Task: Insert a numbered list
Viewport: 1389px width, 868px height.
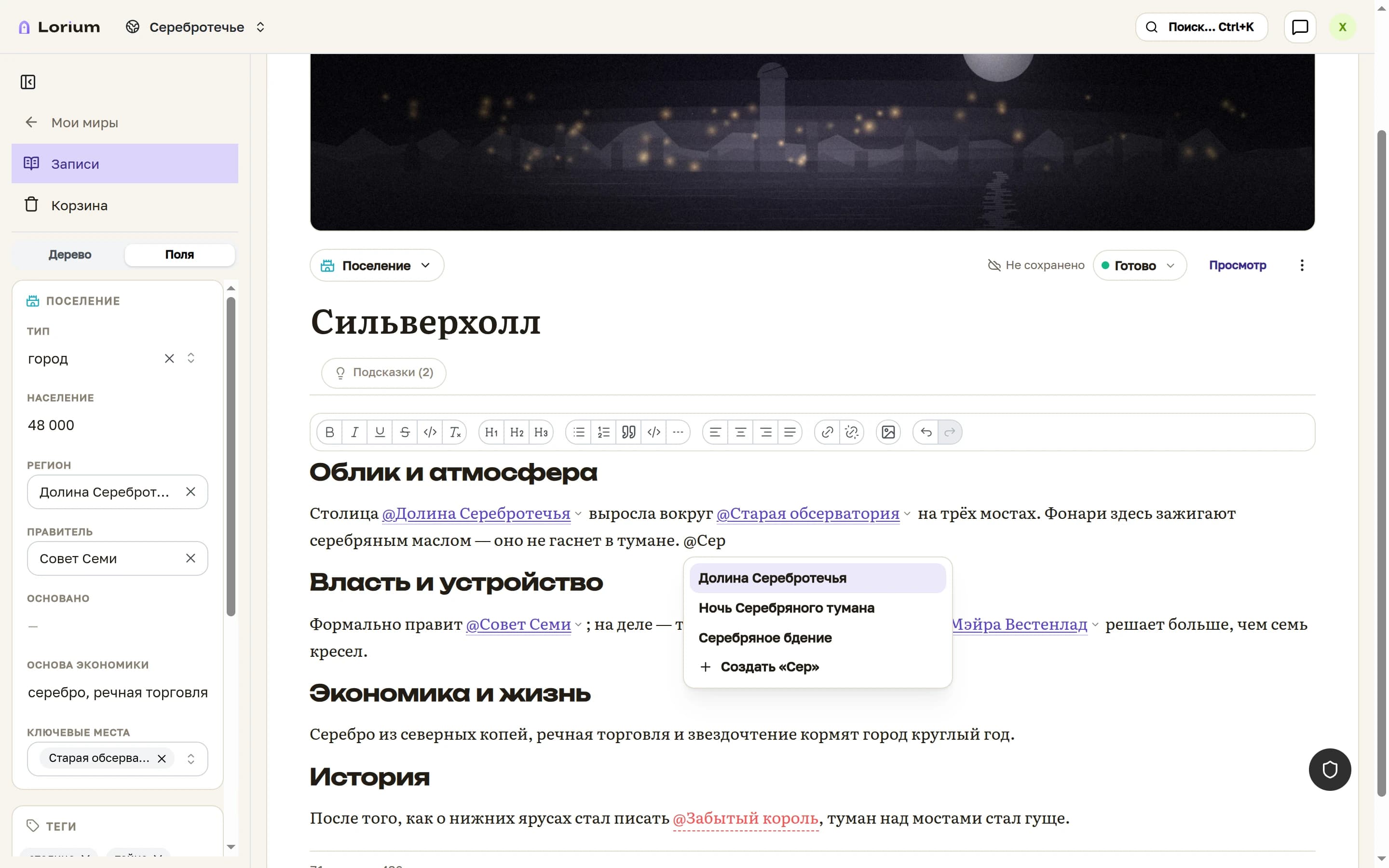Action: coord(604,432)
